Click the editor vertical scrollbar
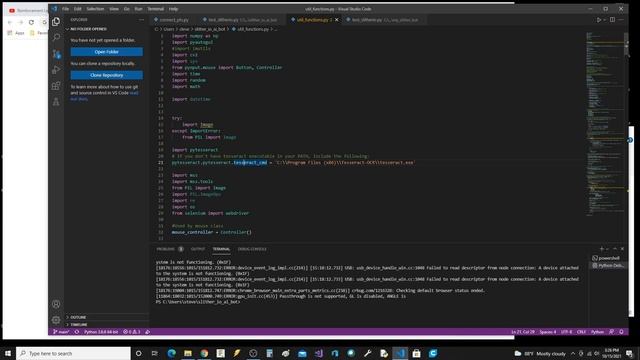 626,44
